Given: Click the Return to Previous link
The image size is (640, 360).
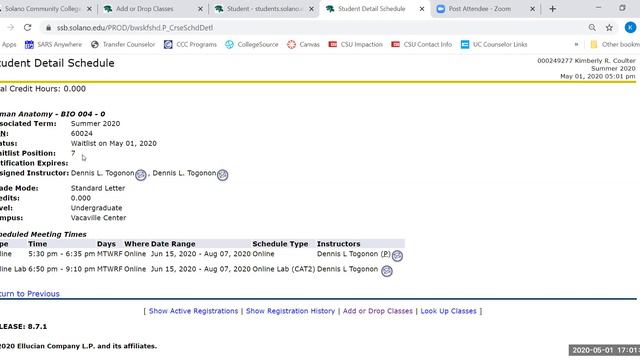Looking at the screenshot, I should 29,293.
